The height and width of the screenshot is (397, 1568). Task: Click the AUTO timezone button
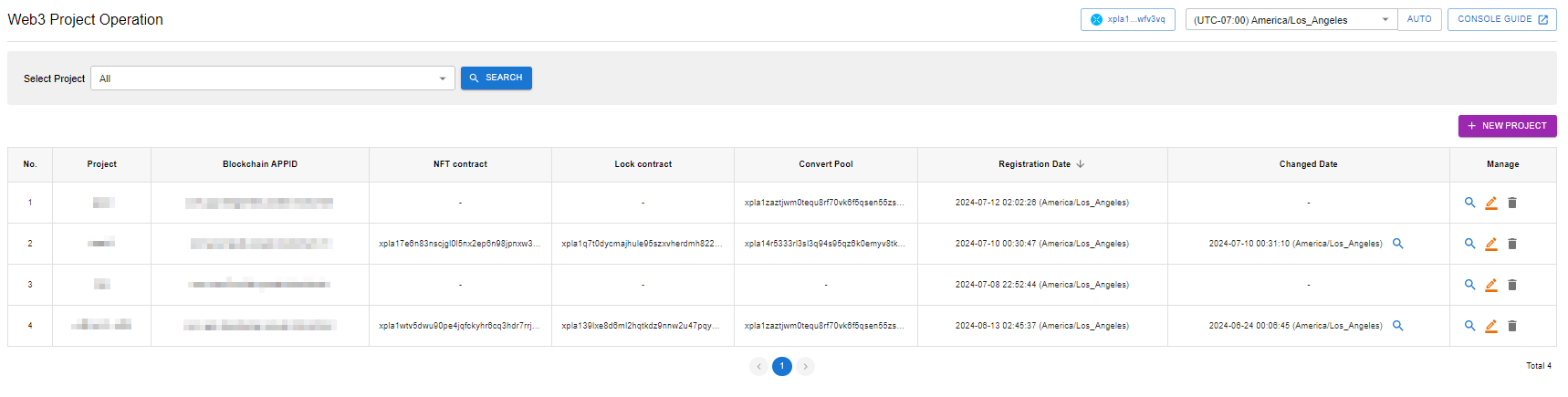click(1419, 19)
